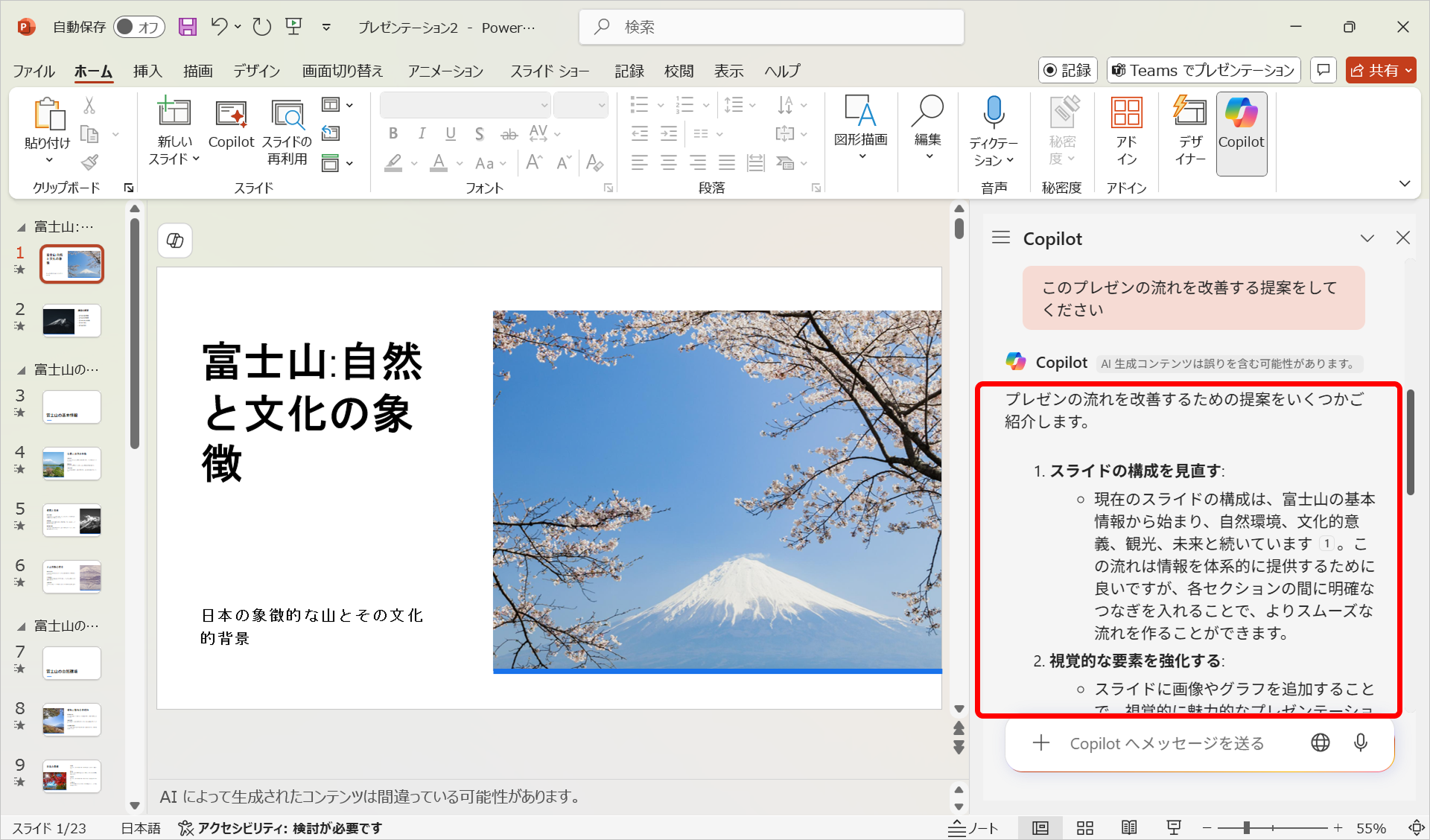
Task: Fit slide to current window icon
Action: (1417, 828)
